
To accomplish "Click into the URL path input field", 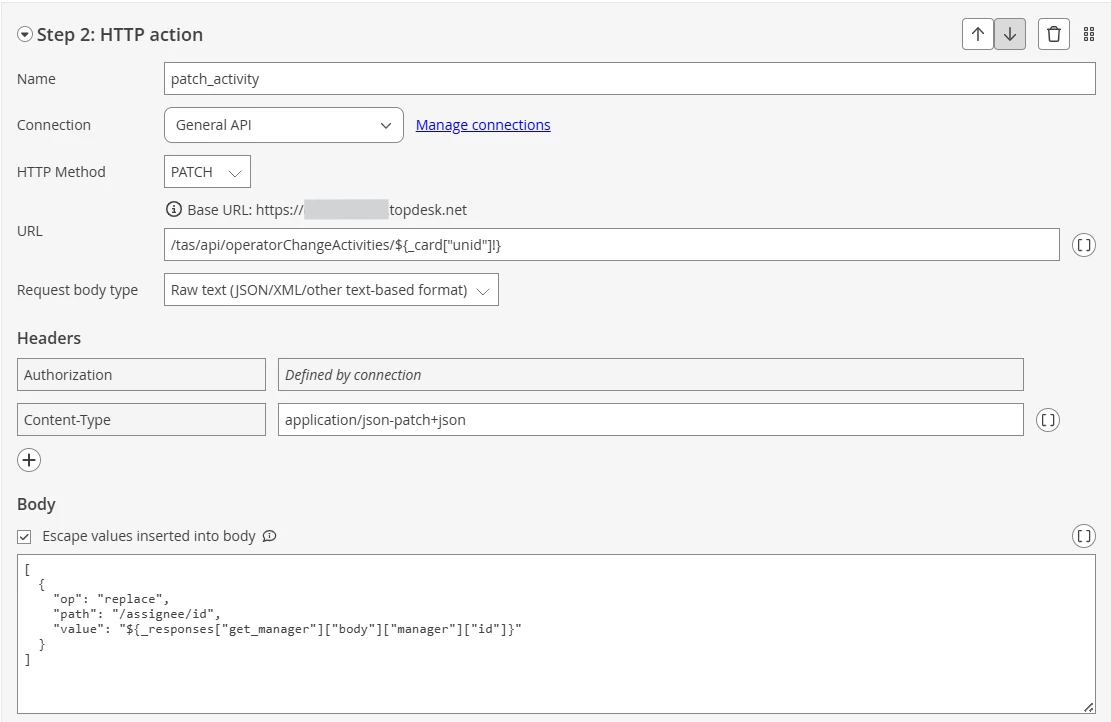I will [611, 244].
